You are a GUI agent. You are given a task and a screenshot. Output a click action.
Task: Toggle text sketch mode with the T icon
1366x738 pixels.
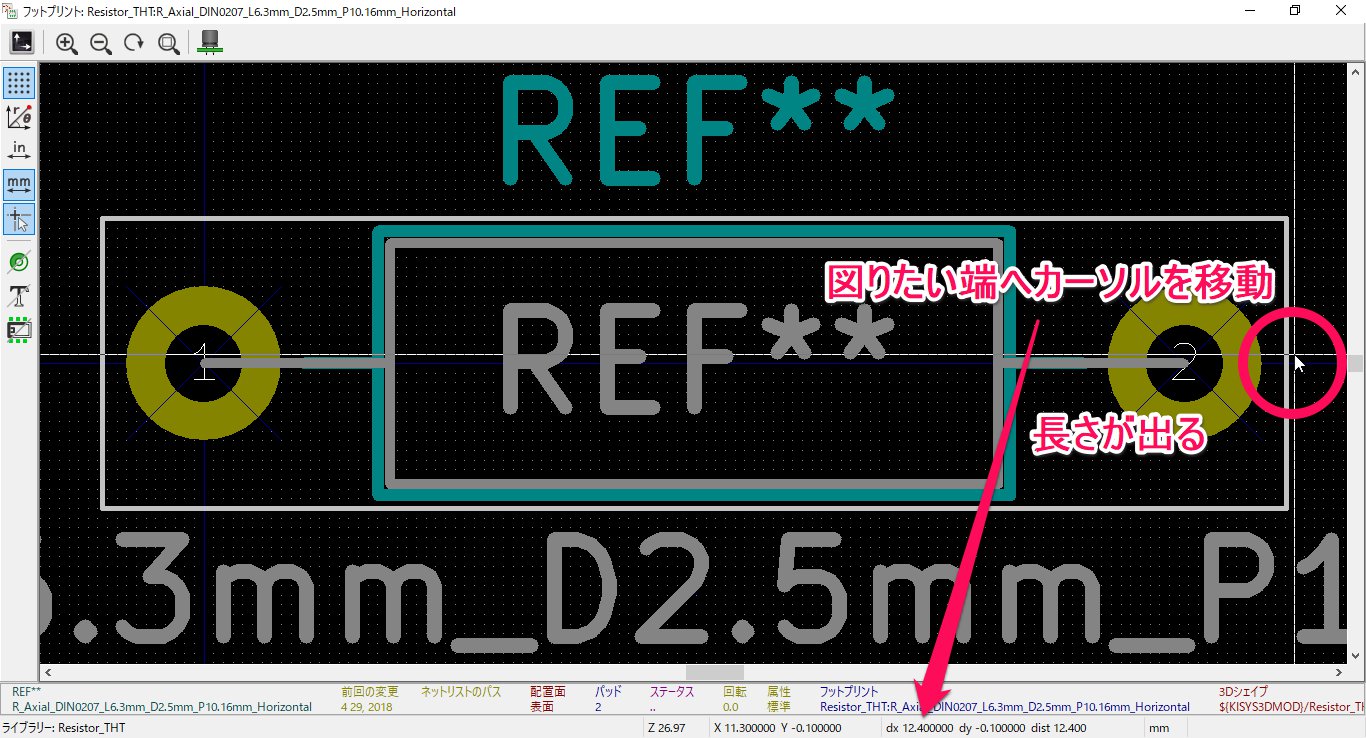pyautogui.click(x=18, y=296)
